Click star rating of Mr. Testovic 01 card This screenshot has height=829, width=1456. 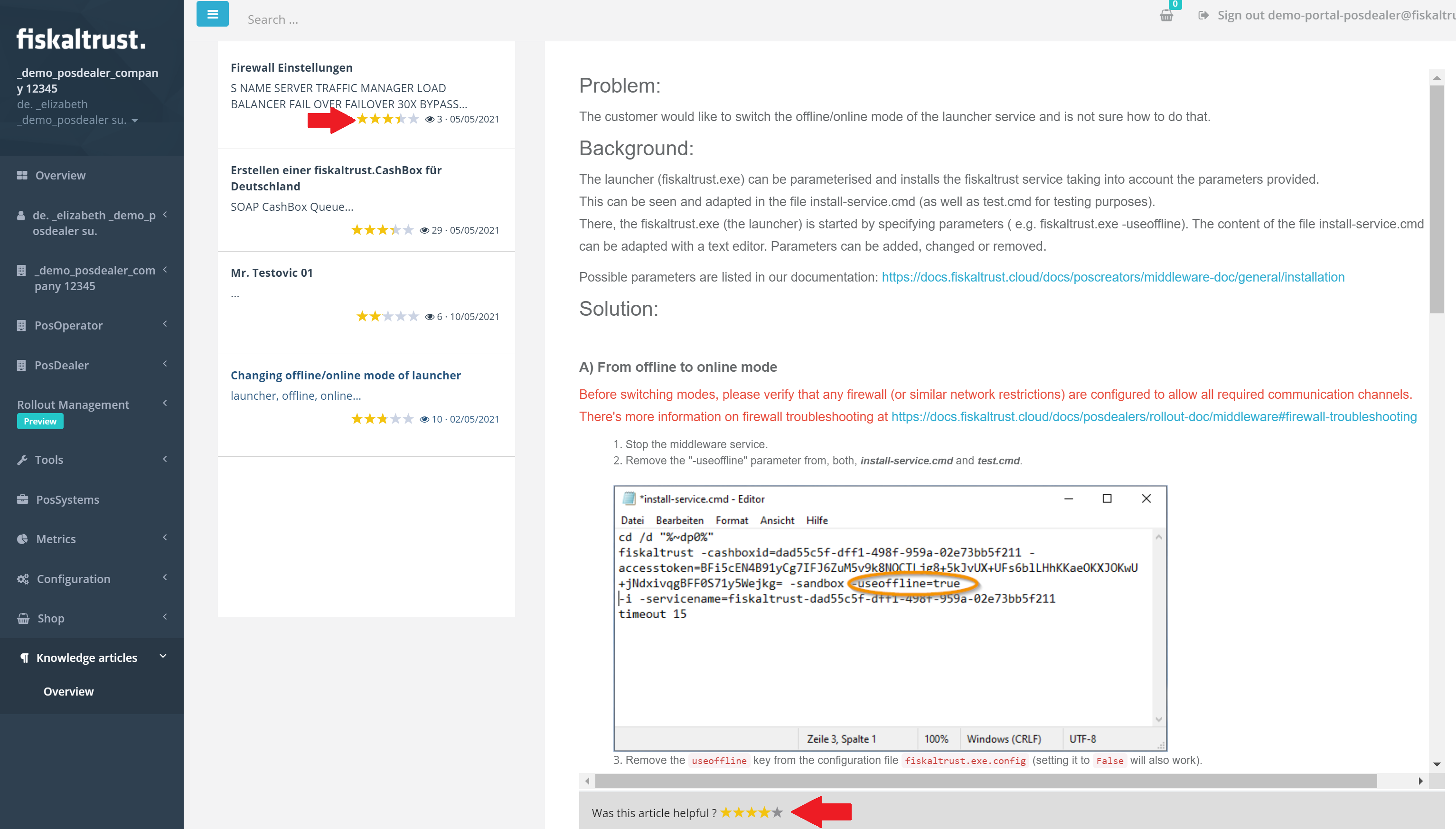(x=388, y=317)
